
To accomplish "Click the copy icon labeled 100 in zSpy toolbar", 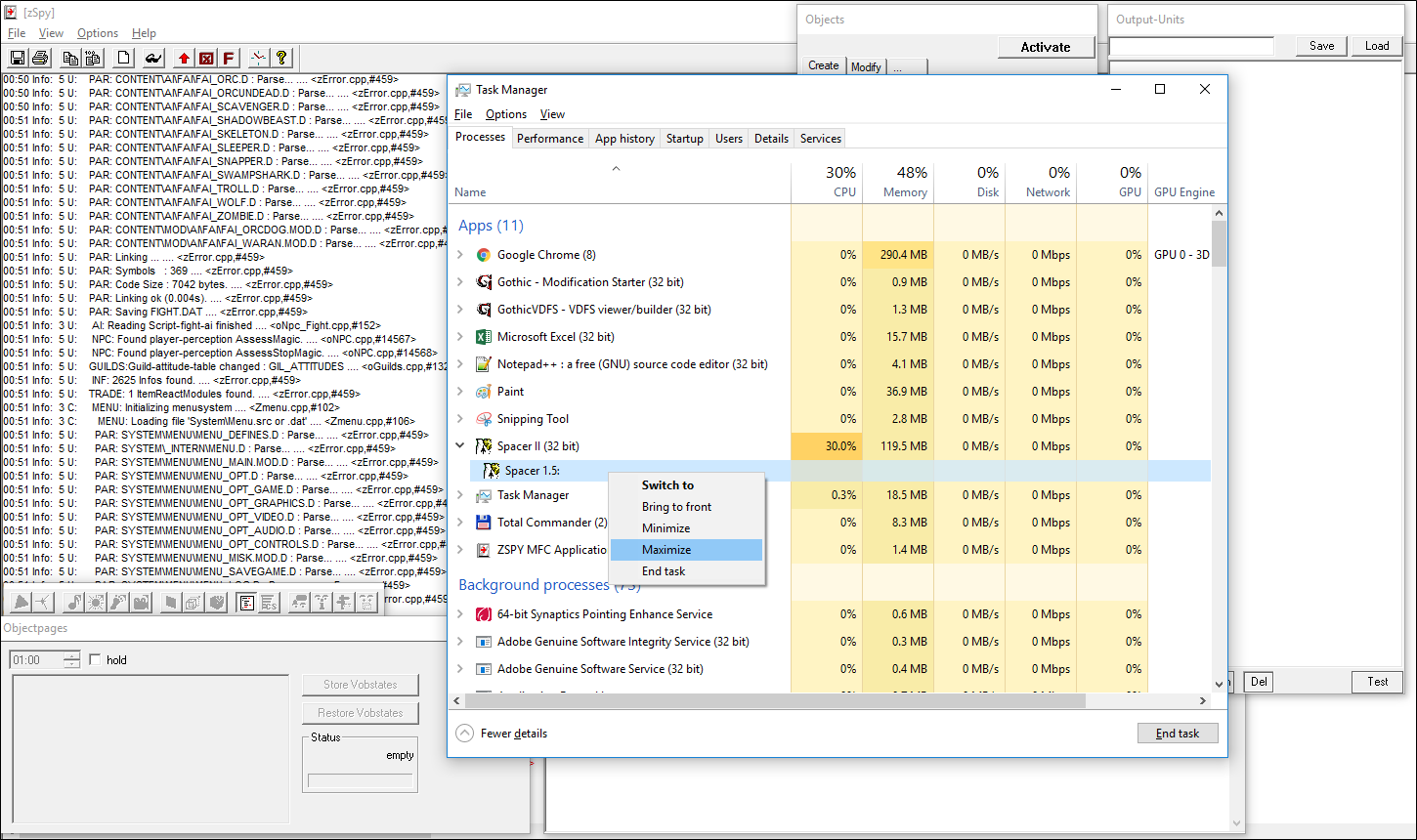I will pos(93,58).
